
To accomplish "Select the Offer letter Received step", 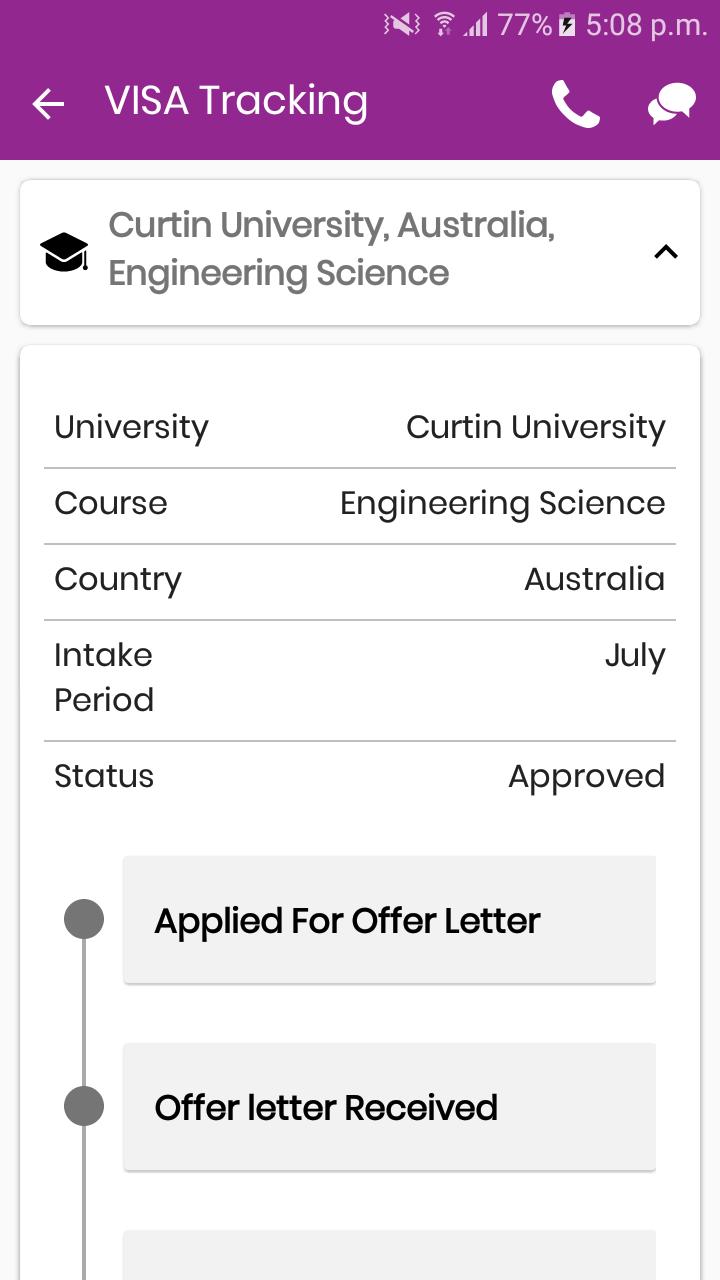I will click(390, 1107).
